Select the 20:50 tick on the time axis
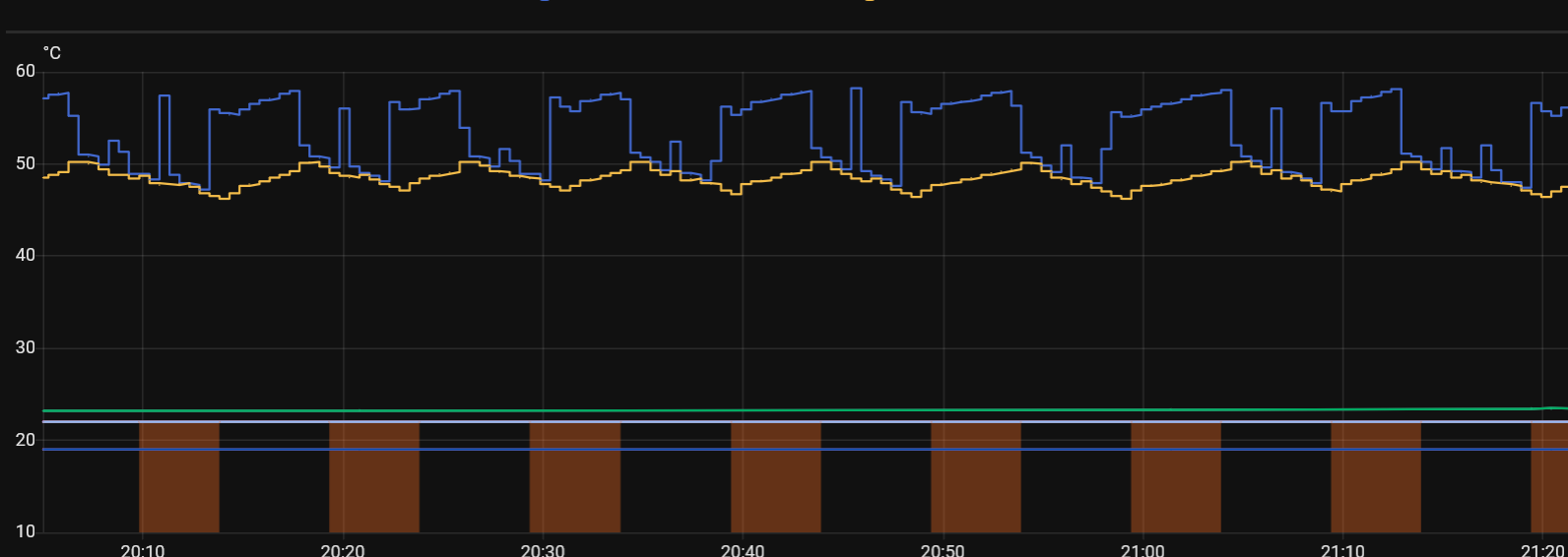Image resolution: width=1568 pixels, height=557 pixels. (943, 549)
